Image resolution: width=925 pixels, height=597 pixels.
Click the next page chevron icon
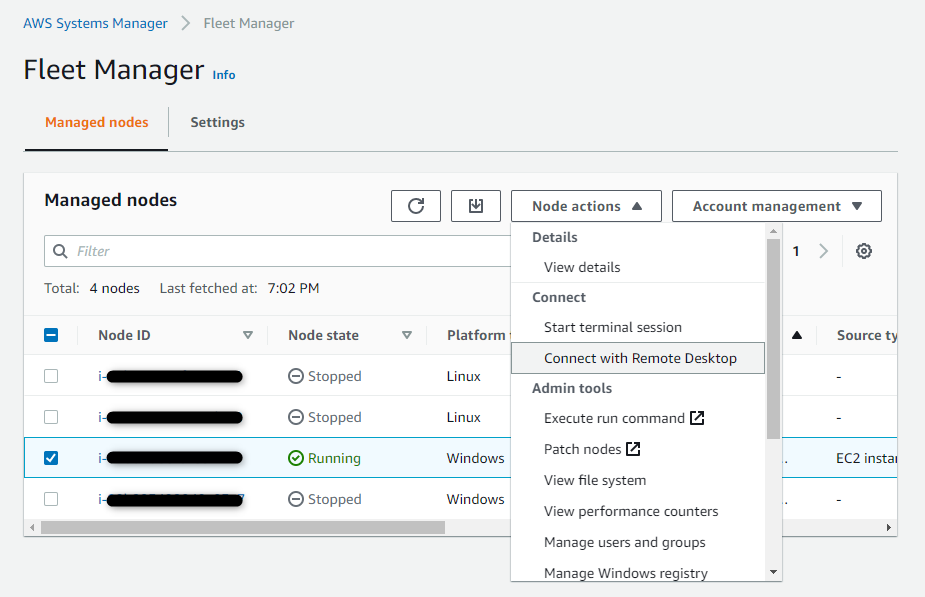824,251
